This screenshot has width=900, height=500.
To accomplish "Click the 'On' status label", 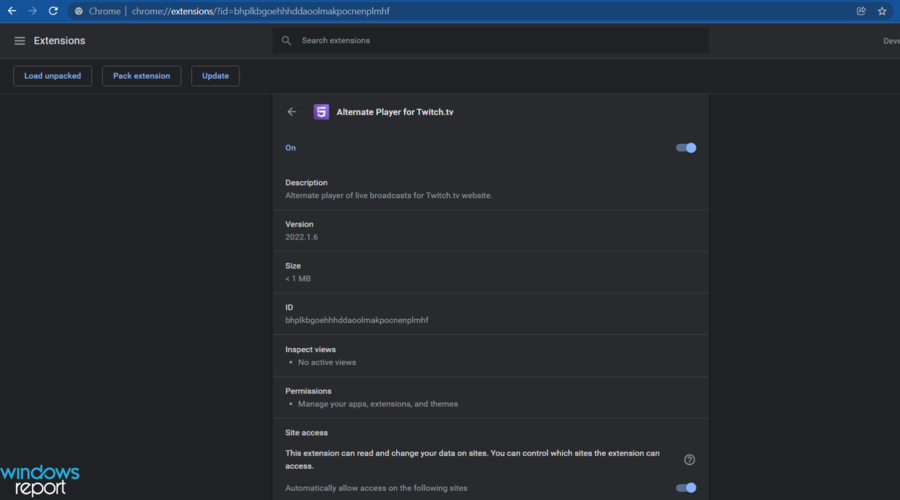I will (290, 148).
